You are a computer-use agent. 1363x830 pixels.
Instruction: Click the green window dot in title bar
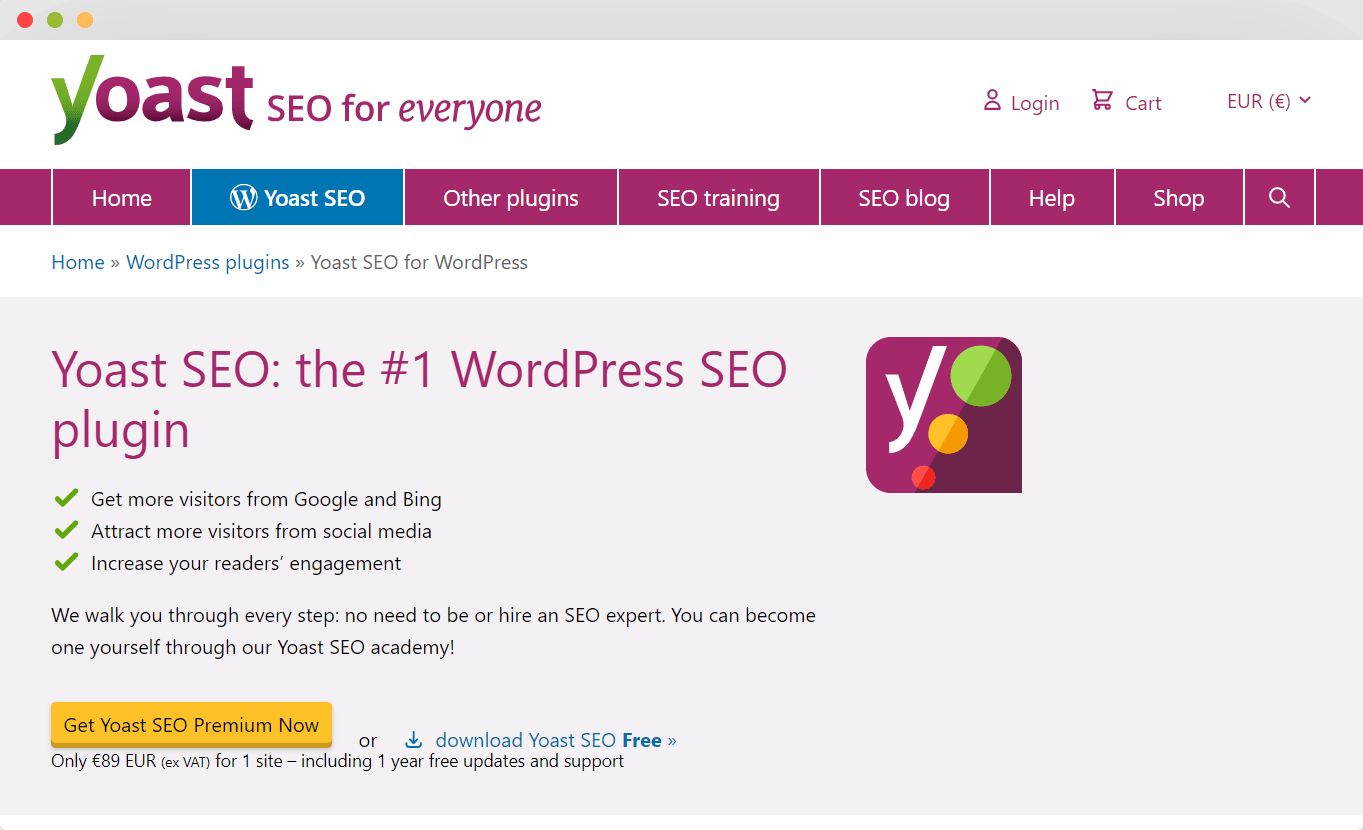pyautogui.click(x=55, y=20)
